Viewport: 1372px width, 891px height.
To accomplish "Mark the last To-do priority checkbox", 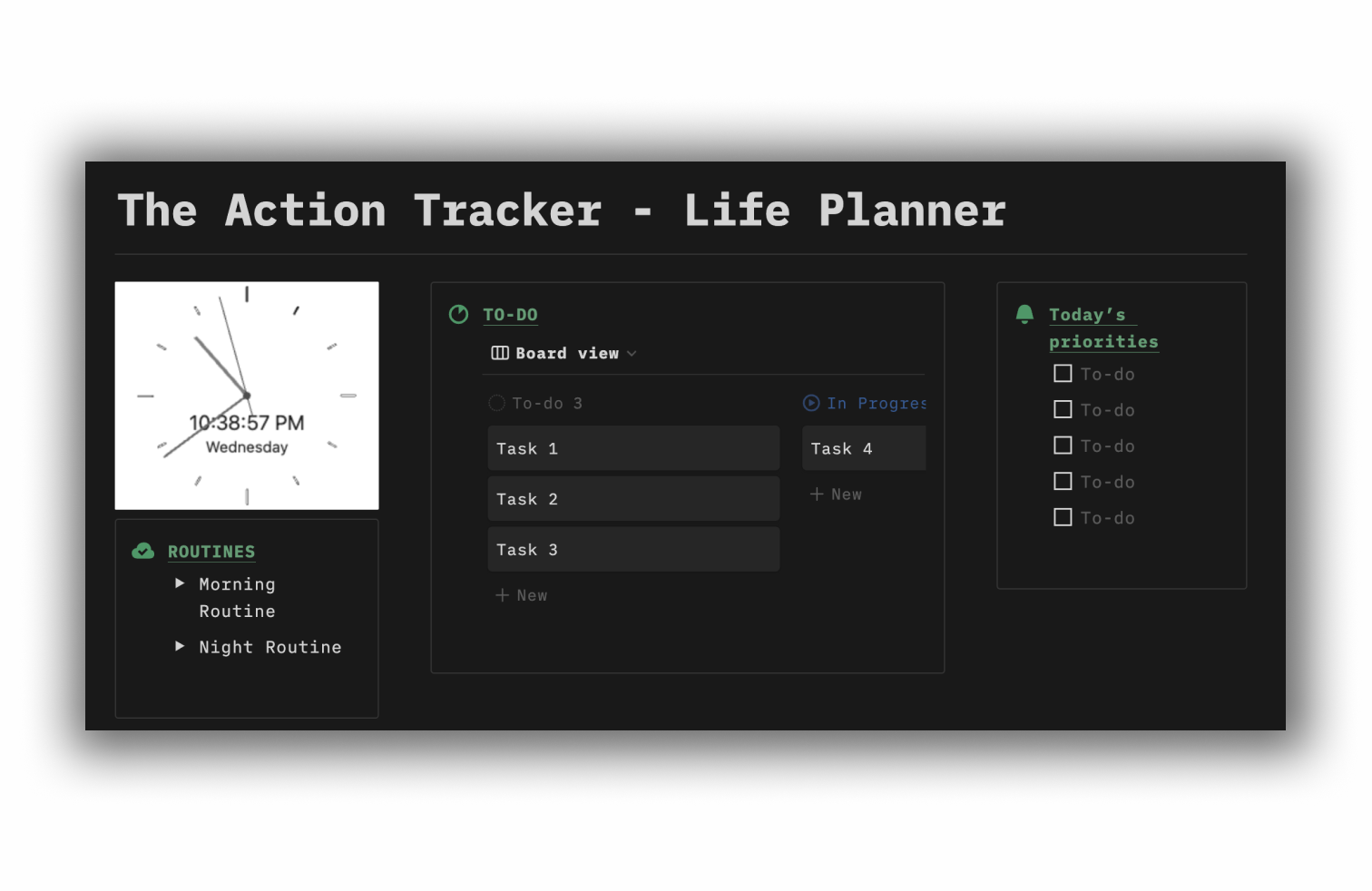I will (1063, 517).
